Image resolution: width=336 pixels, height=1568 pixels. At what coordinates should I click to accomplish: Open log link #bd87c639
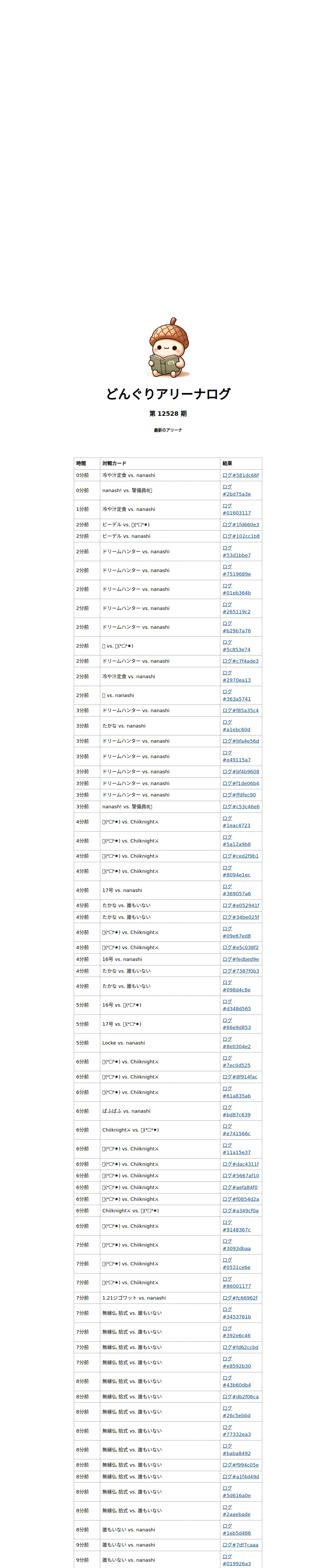(x=237, y=1111)
